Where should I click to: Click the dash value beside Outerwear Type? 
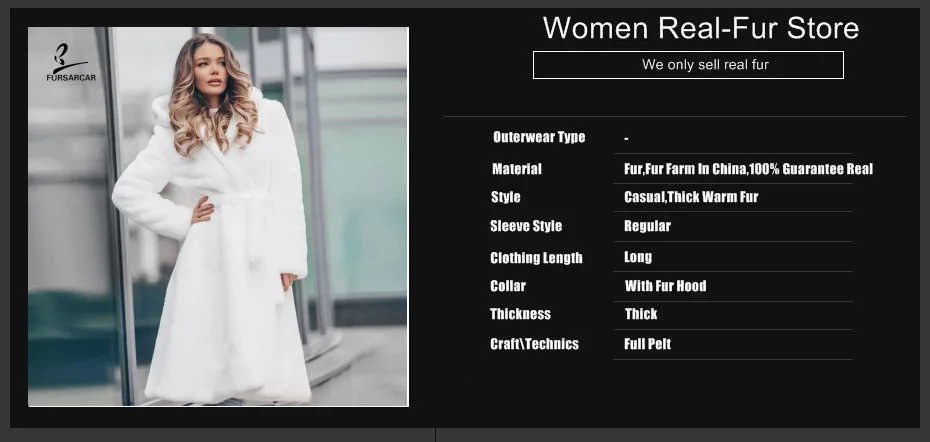tap(626, 139)
